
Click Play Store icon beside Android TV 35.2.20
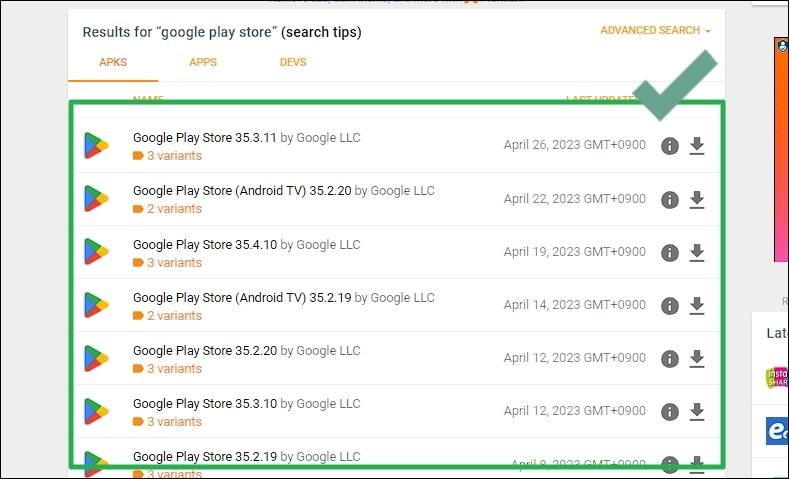[x=96, y=199]
